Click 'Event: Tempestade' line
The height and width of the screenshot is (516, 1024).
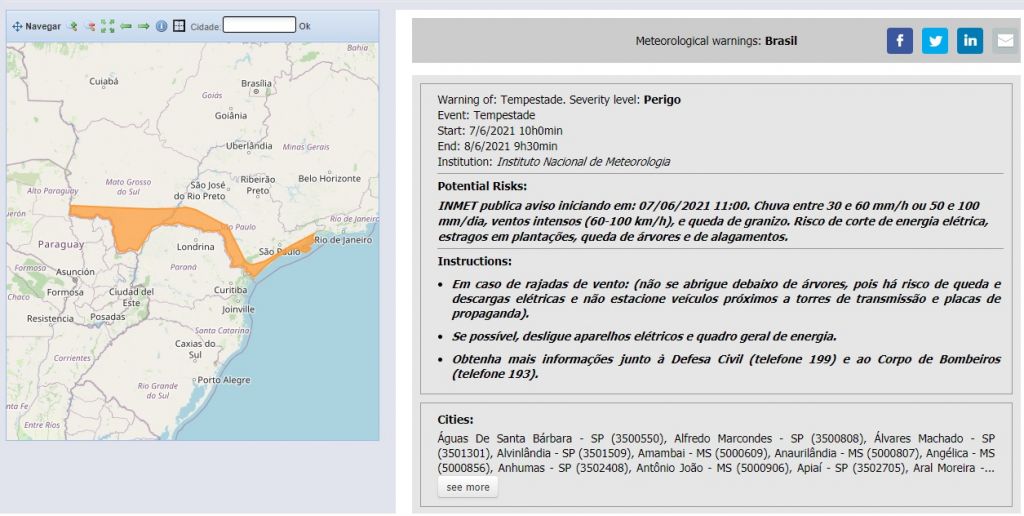click(487, 115)
